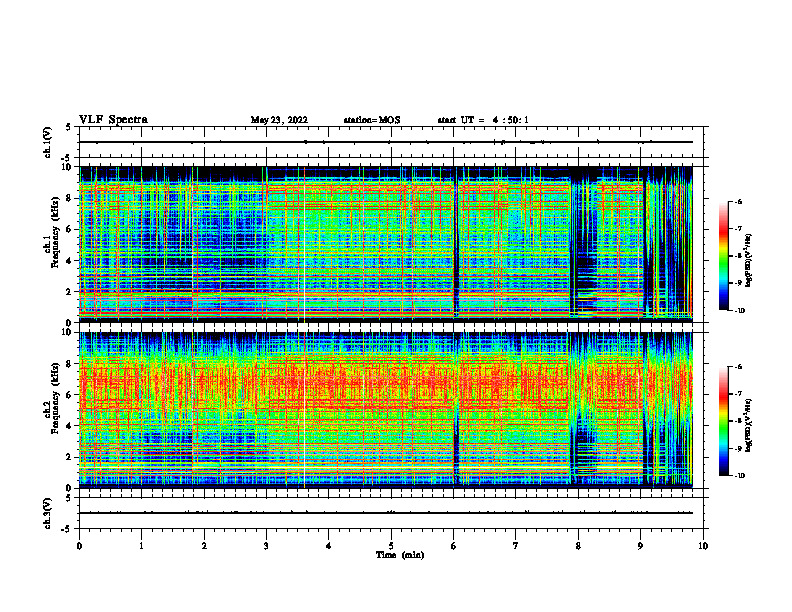Click time axis tick label "3"
This screenshot has width=792, height=612.
coord(266,546)
